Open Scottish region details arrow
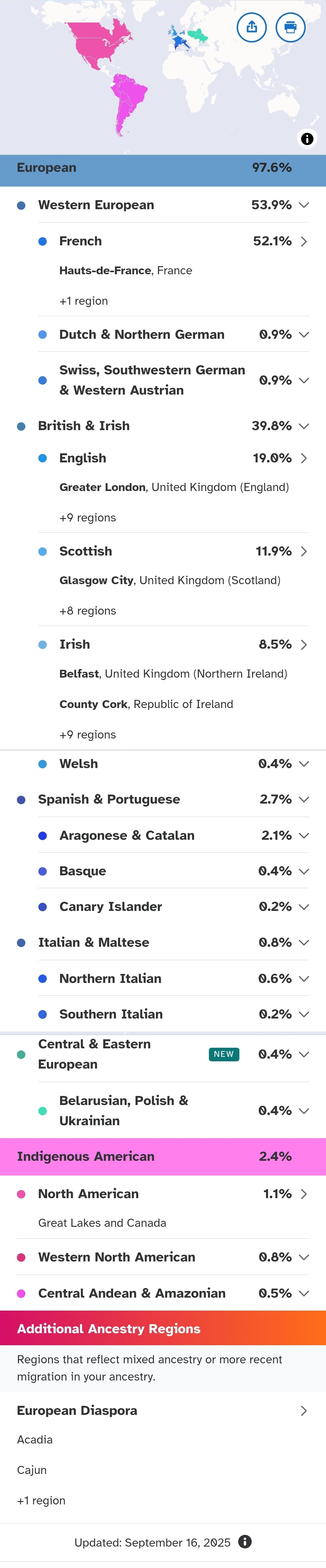 point(303,552)
